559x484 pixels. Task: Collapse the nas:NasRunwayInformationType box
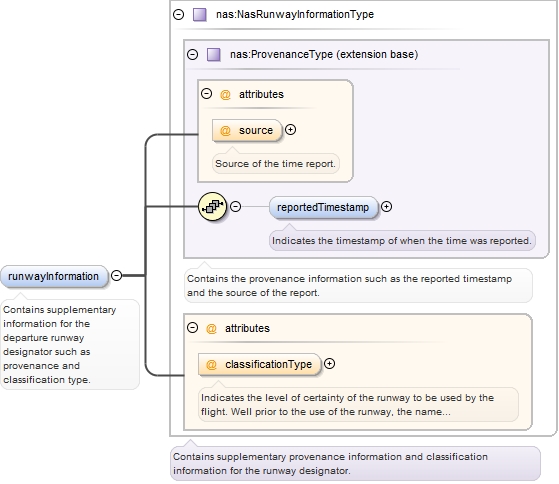pyautogui.click(x=179, y=15)
